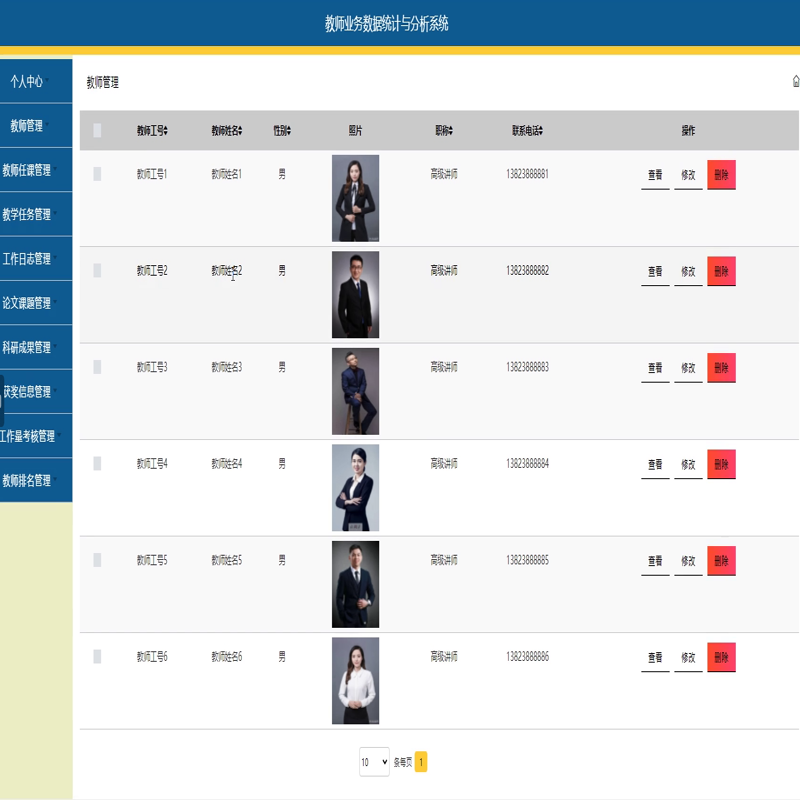Screen dimensions: 800x800
Task: Check the box for 教师工号3 row
Action: [97, 367]
